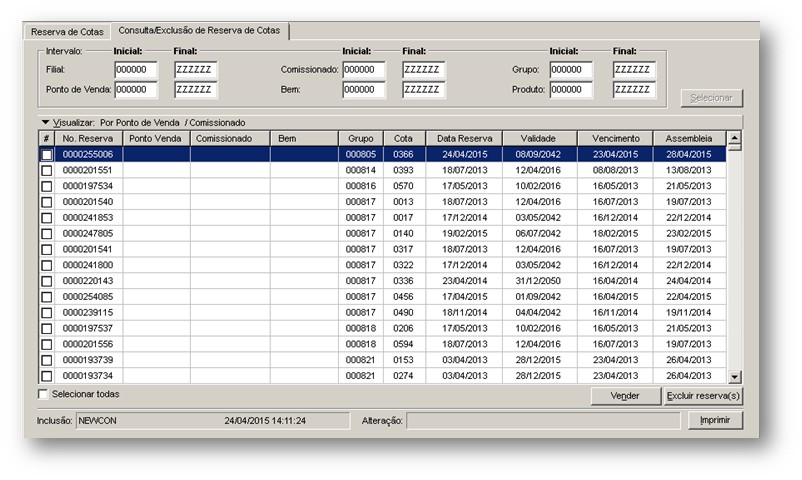Image resolution: width=802 pixels, height=480 pixels.
Task: Click Produto Inicial field
Action: coord(571,90)
